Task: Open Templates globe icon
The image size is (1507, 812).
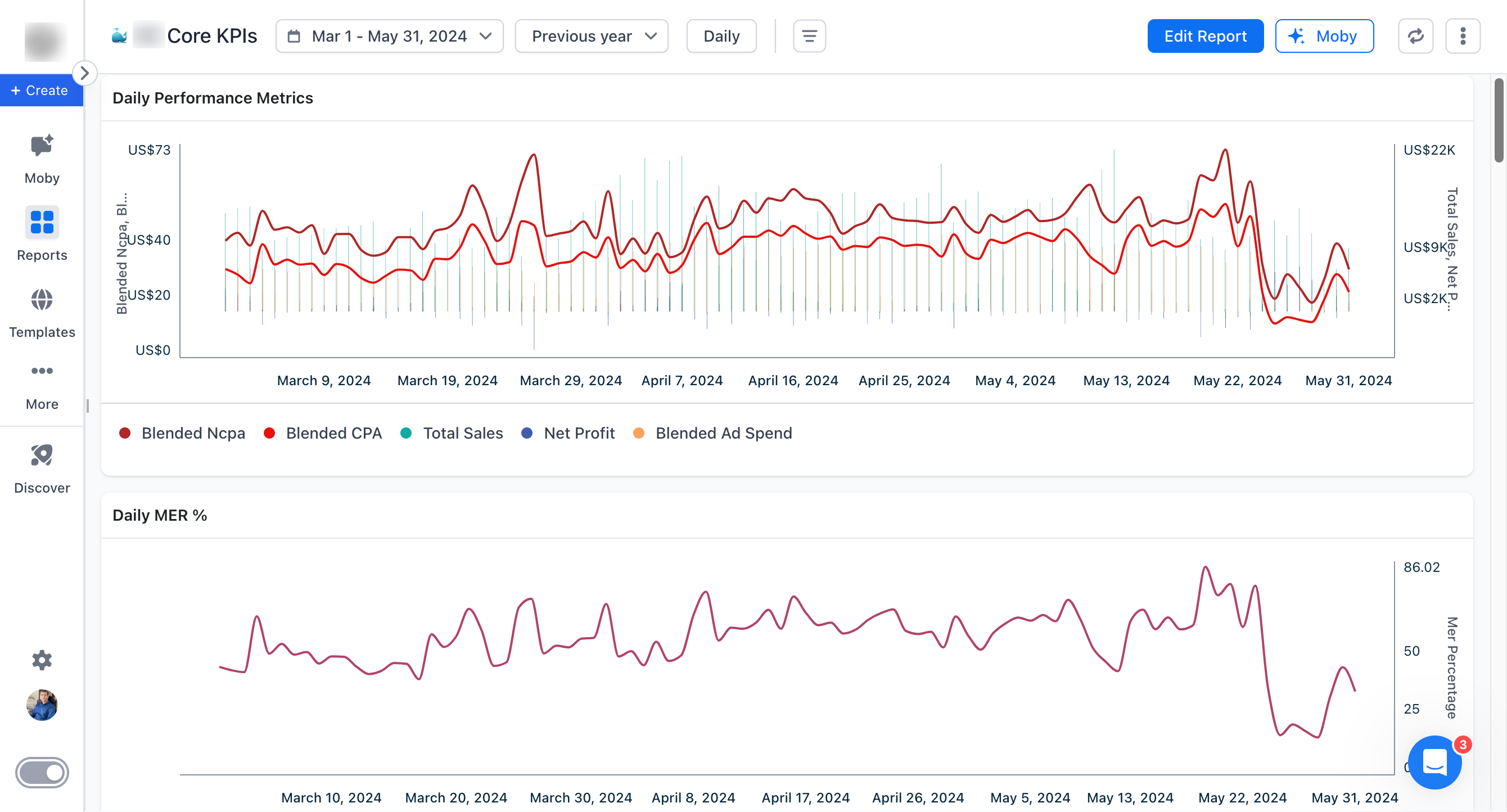Action: coord(42,300)
